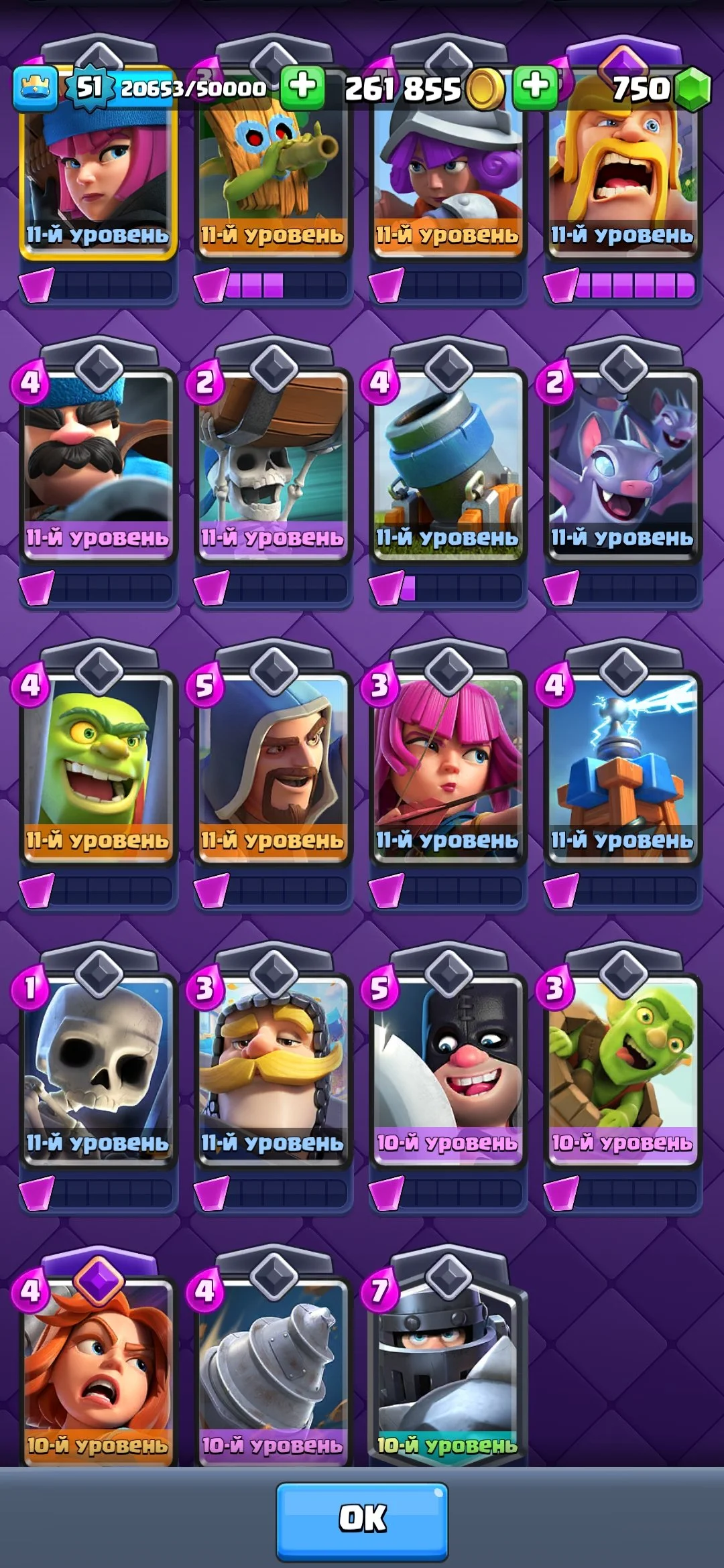
Task: Add gold with the green plus
Action: click(x=535, y=87)
